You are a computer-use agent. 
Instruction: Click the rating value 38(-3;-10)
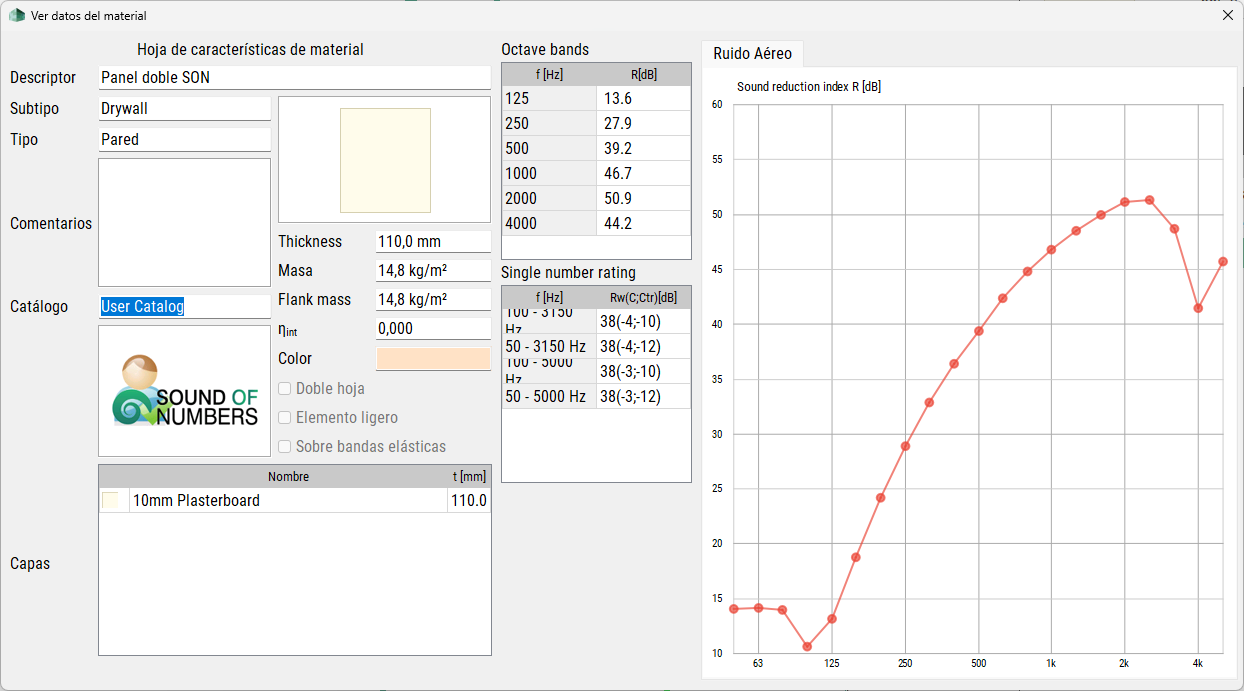tap(643, 371)
